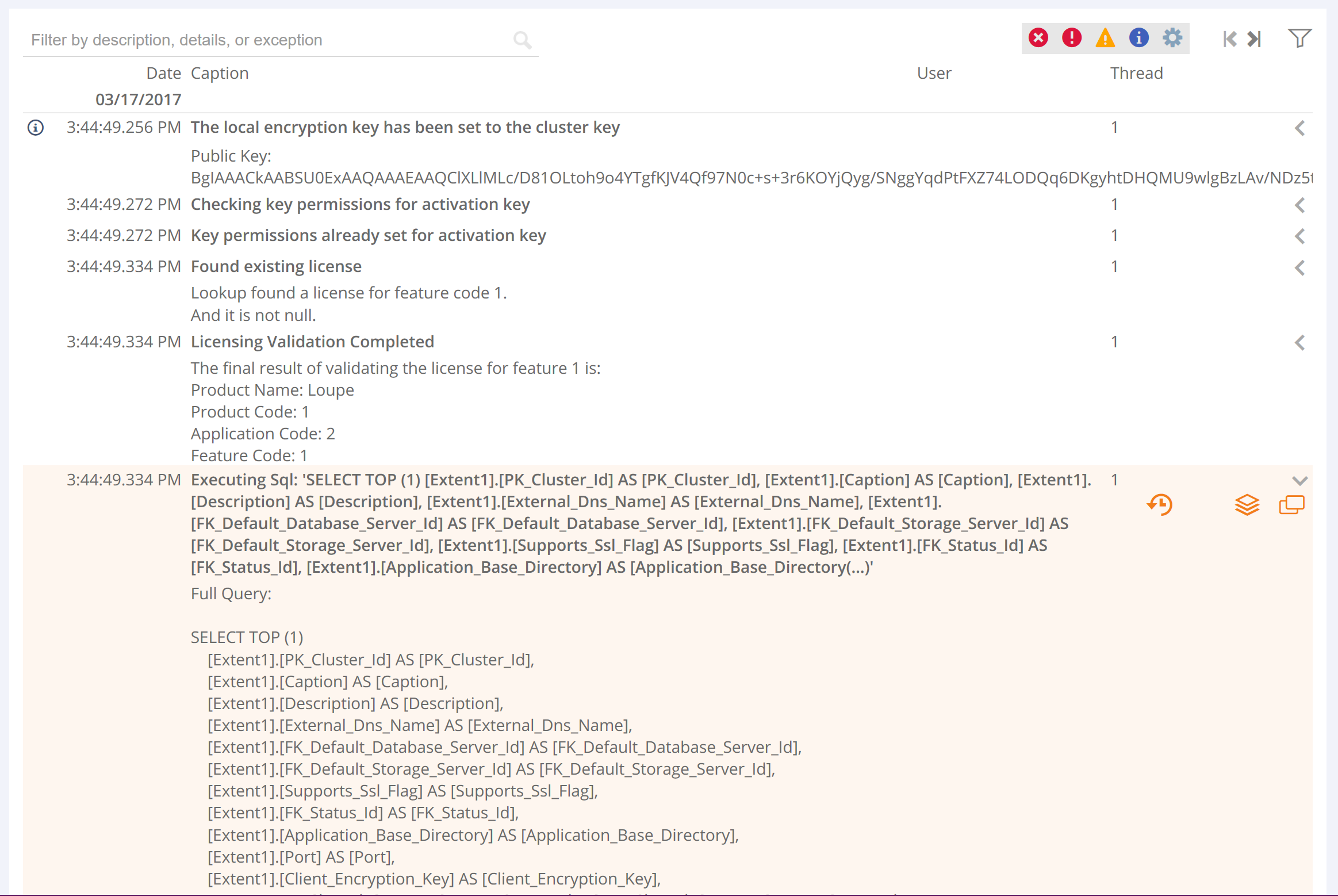
Task: Collapse the Executing Sql message details
Action: click(x=1299, y=480)
